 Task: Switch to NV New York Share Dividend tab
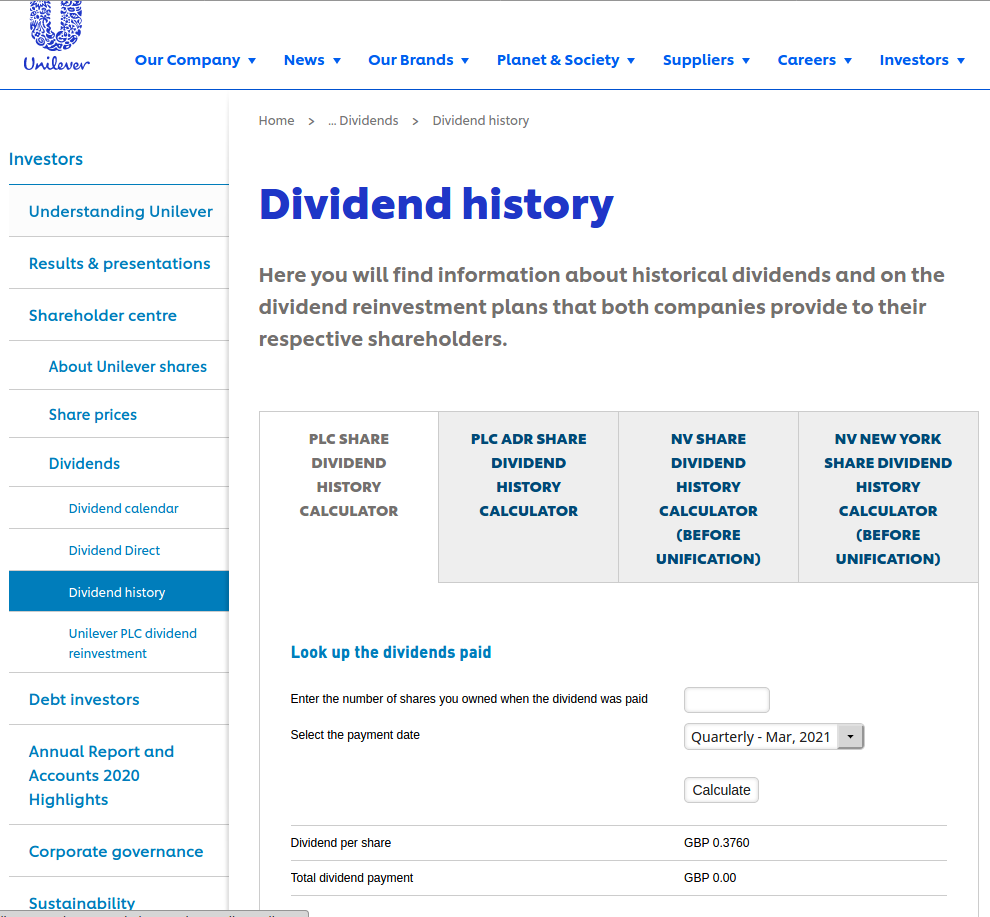click(888, 498)
